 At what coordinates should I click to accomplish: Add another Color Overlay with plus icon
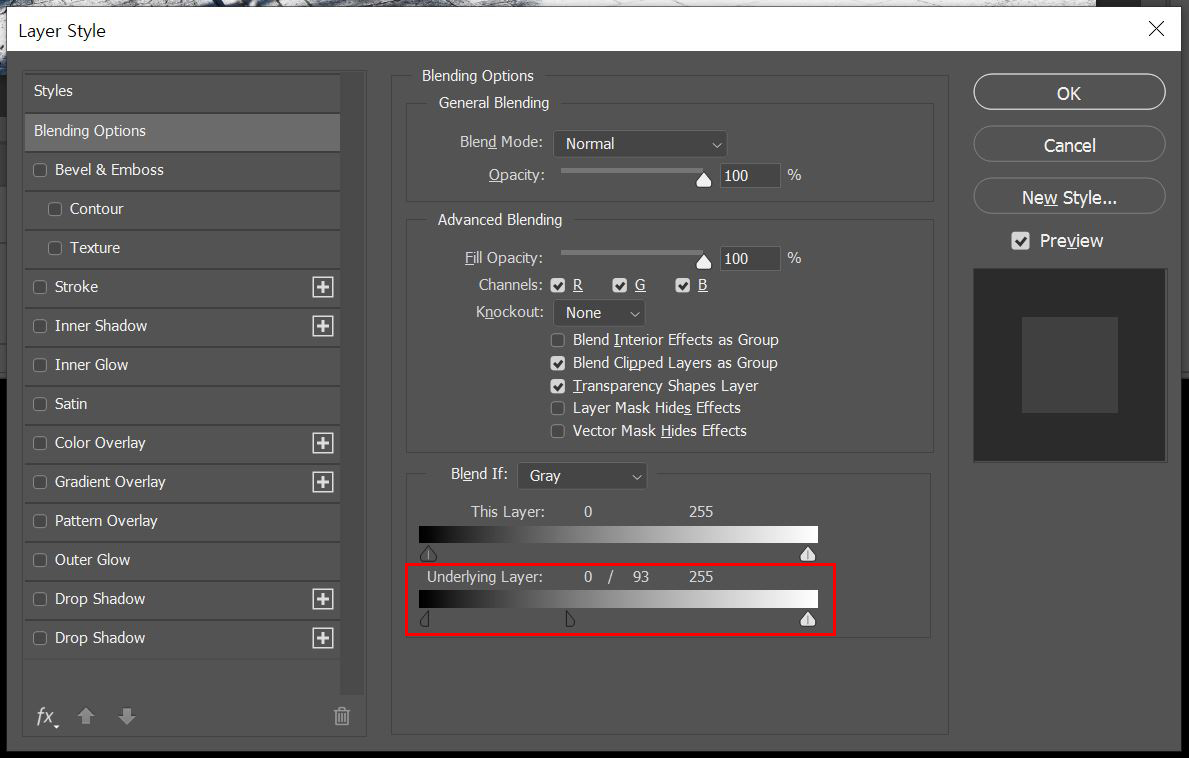323,443
